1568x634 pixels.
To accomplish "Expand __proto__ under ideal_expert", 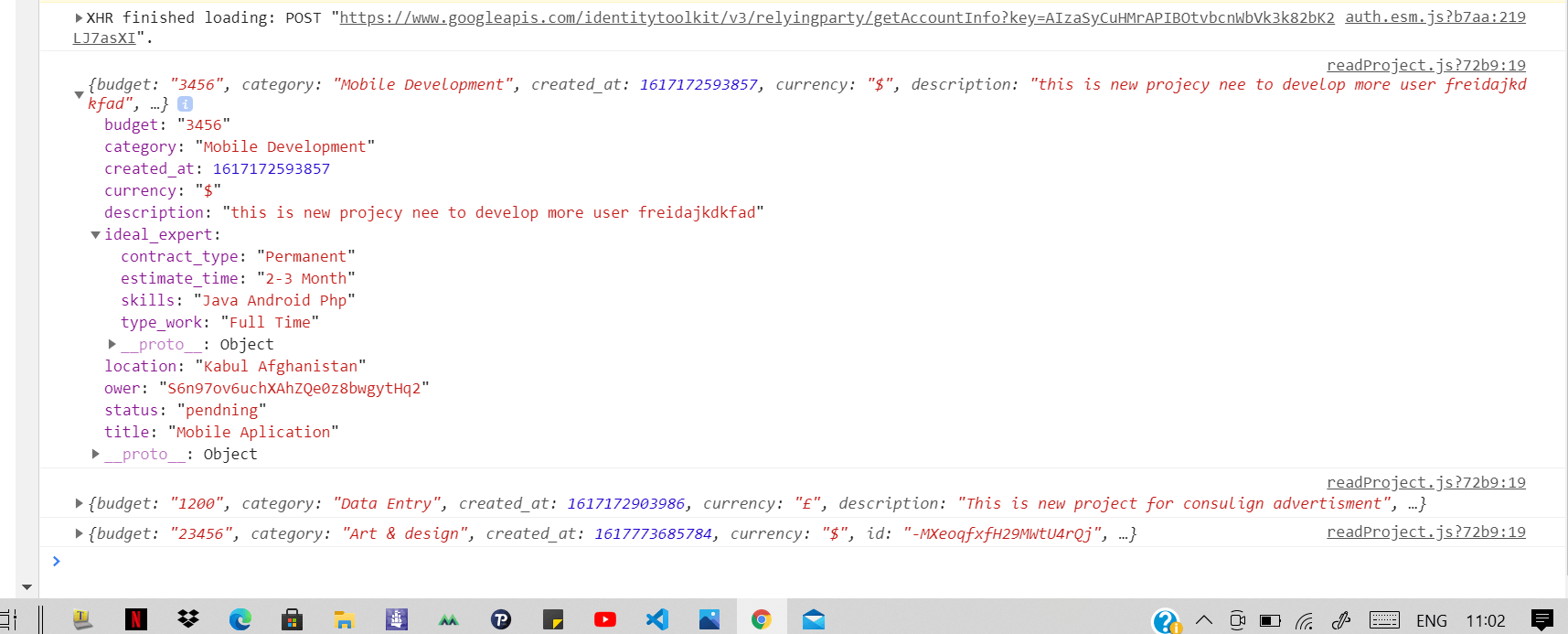I will click(x=112, y=344).
